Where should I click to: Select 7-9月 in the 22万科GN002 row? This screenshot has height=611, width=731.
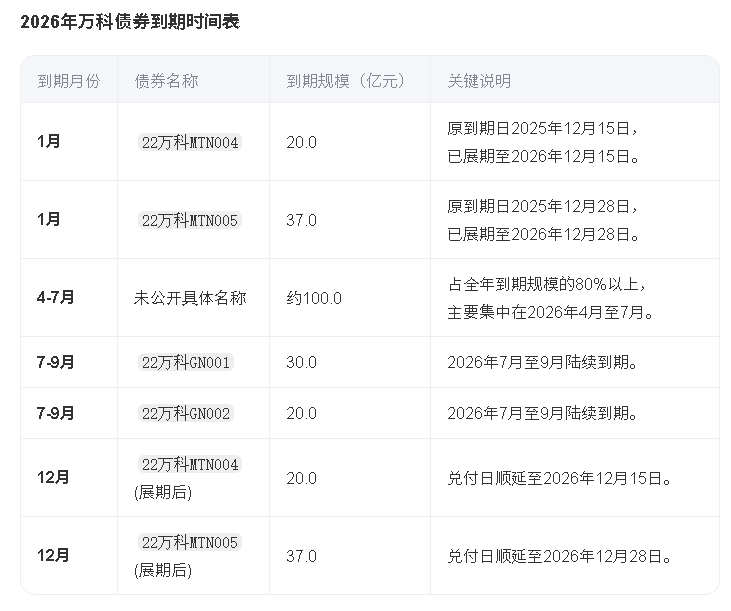tap(55, 413)
